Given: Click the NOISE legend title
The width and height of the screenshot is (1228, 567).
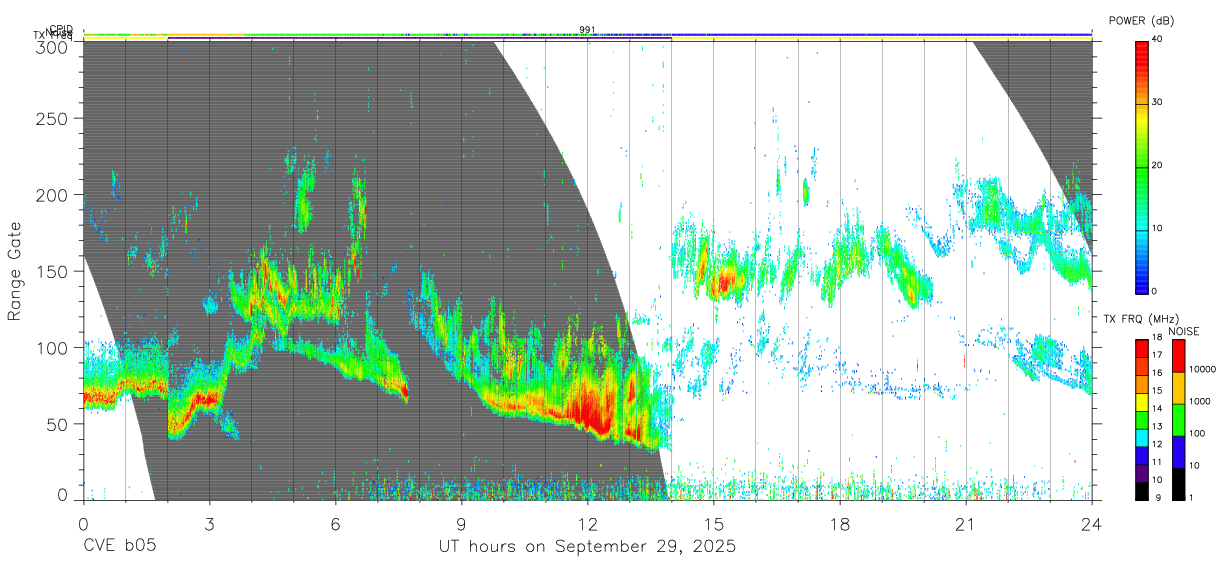Looking at the screenshot, I should click(1183, 331).
